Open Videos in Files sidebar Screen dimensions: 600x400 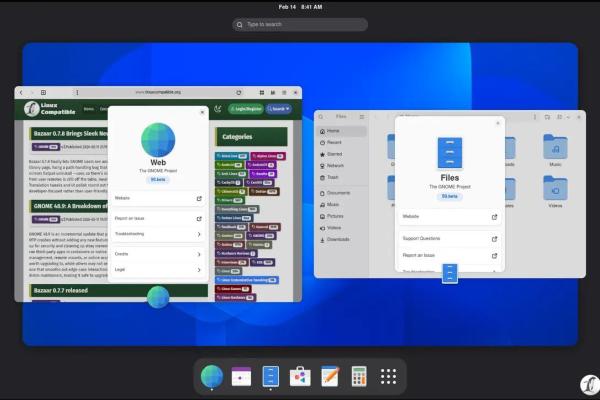click(x=342, y=228)
